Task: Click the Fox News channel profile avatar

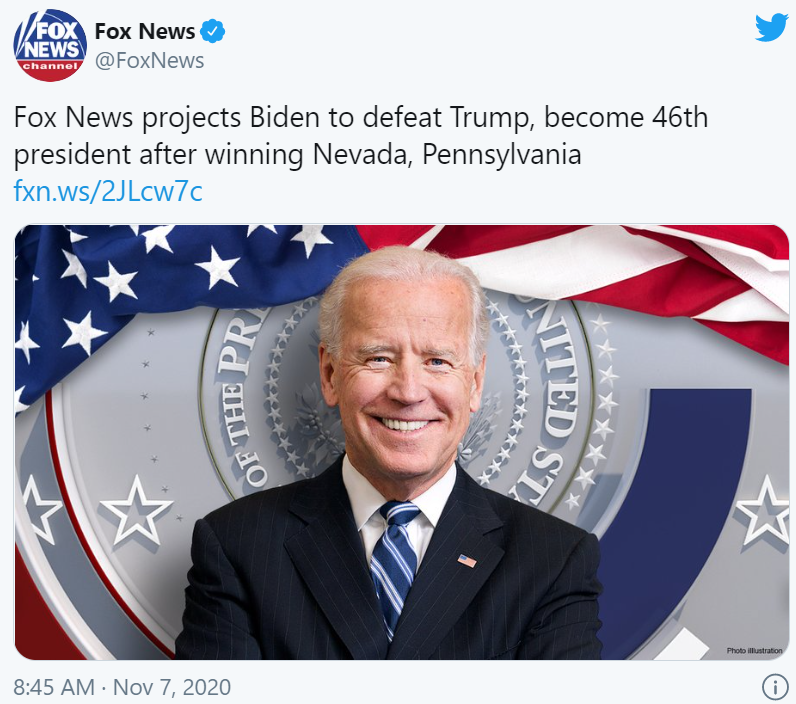Action: pos(50,45)
